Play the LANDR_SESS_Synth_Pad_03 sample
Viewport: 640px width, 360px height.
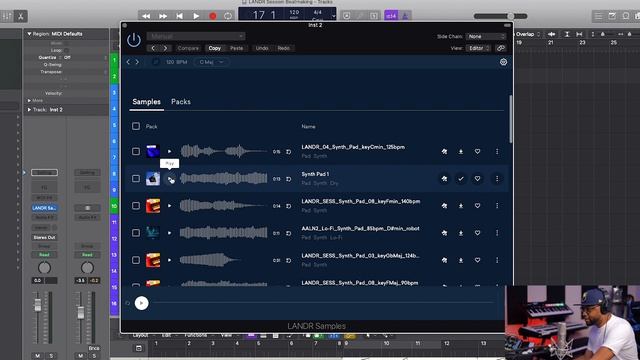click(x=169, y=260)
